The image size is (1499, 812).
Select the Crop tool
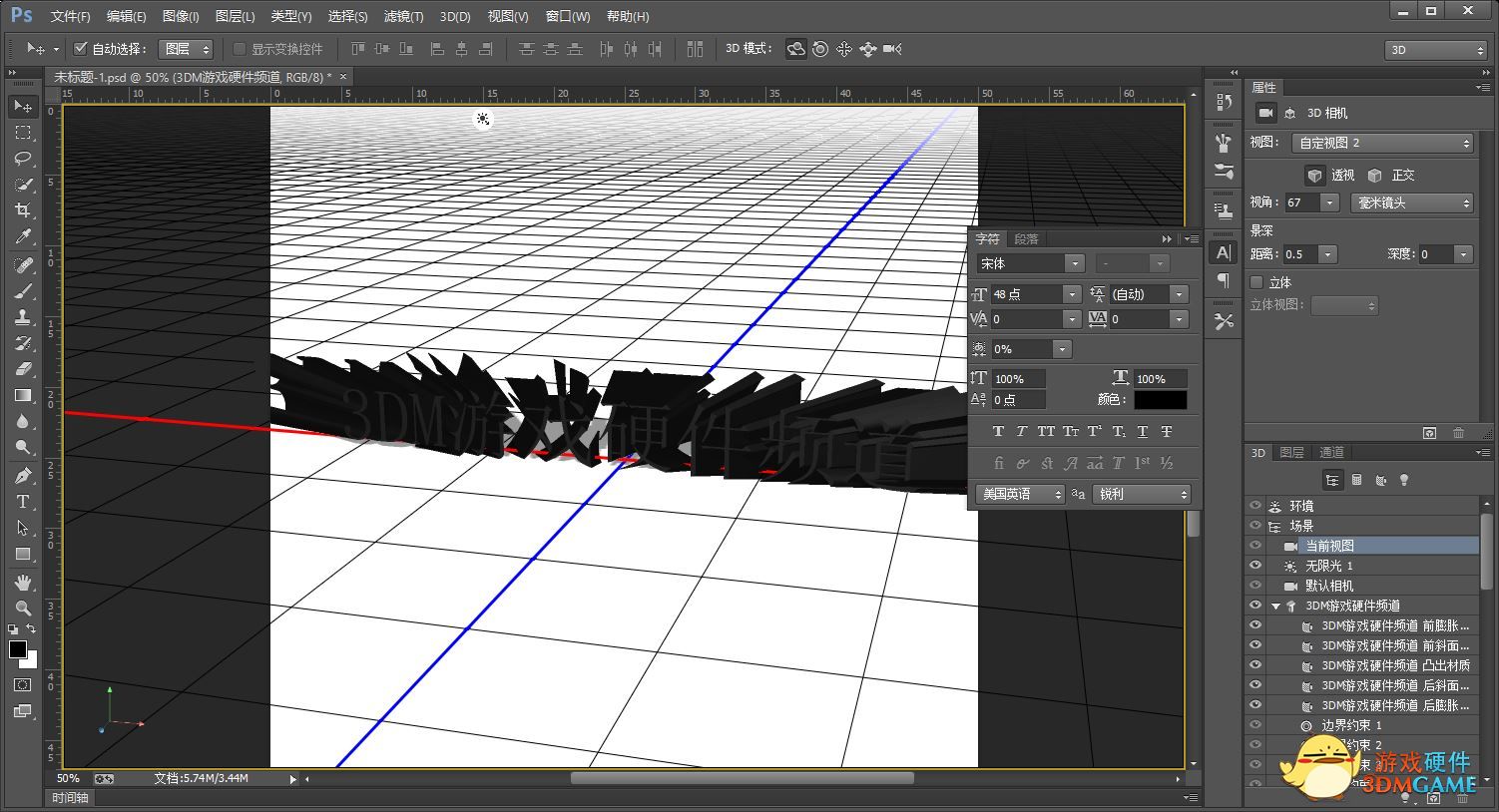click(22, 210)
